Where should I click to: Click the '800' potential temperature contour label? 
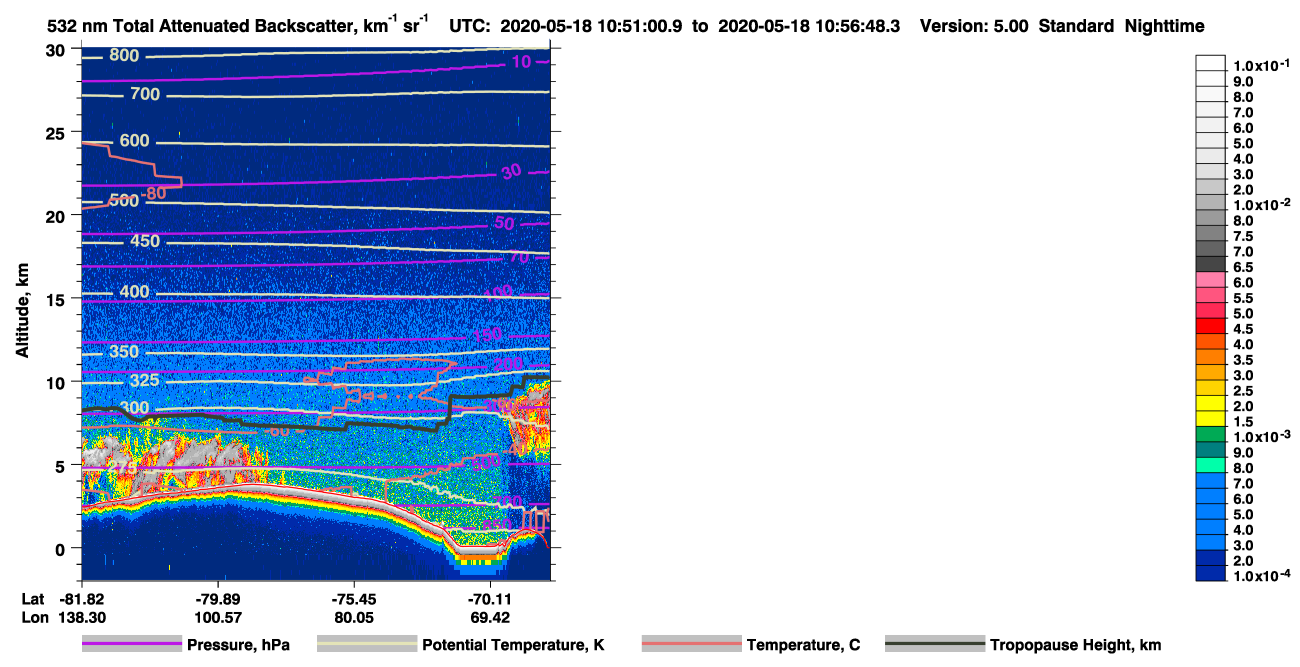pyautogui.click(x=124, y=56)
